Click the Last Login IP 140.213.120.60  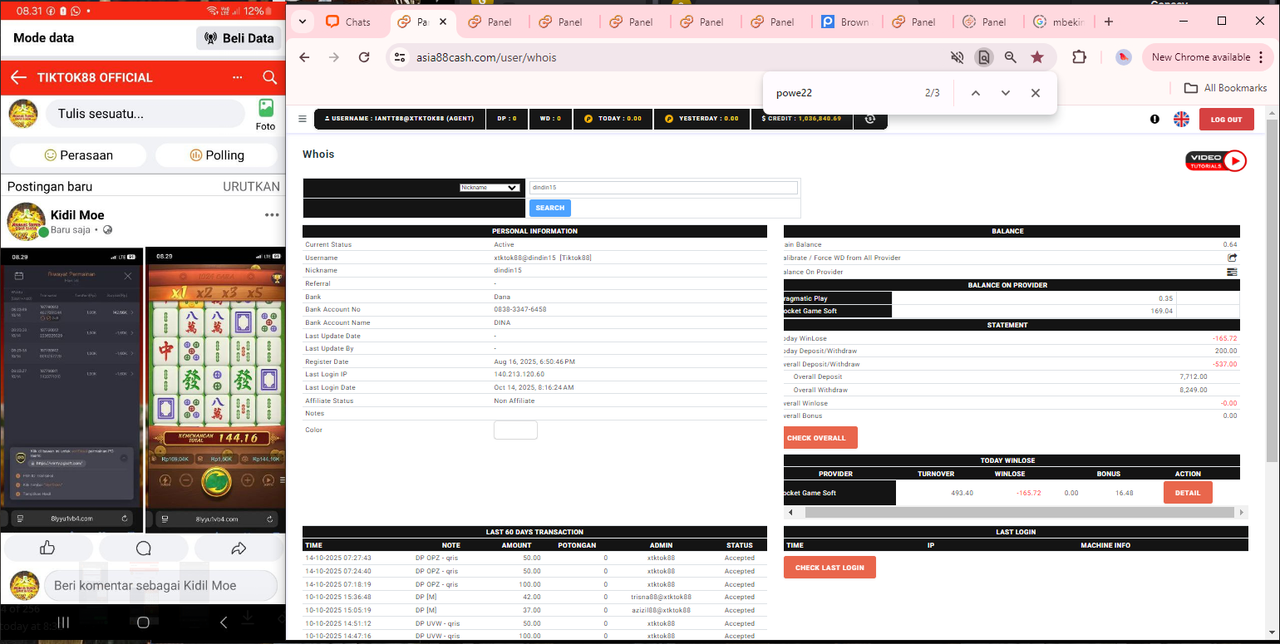click(519, 375)
